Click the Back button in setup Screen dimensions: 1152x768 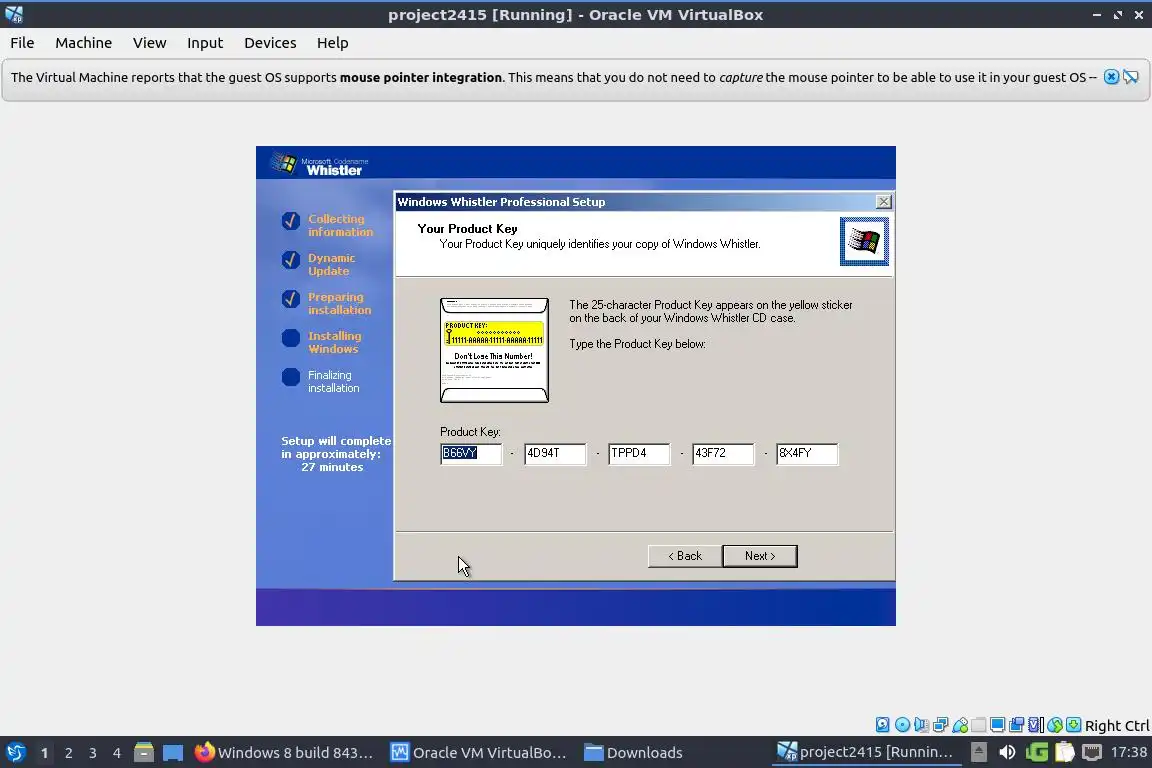pyautogui.click(x=685, y=556)
